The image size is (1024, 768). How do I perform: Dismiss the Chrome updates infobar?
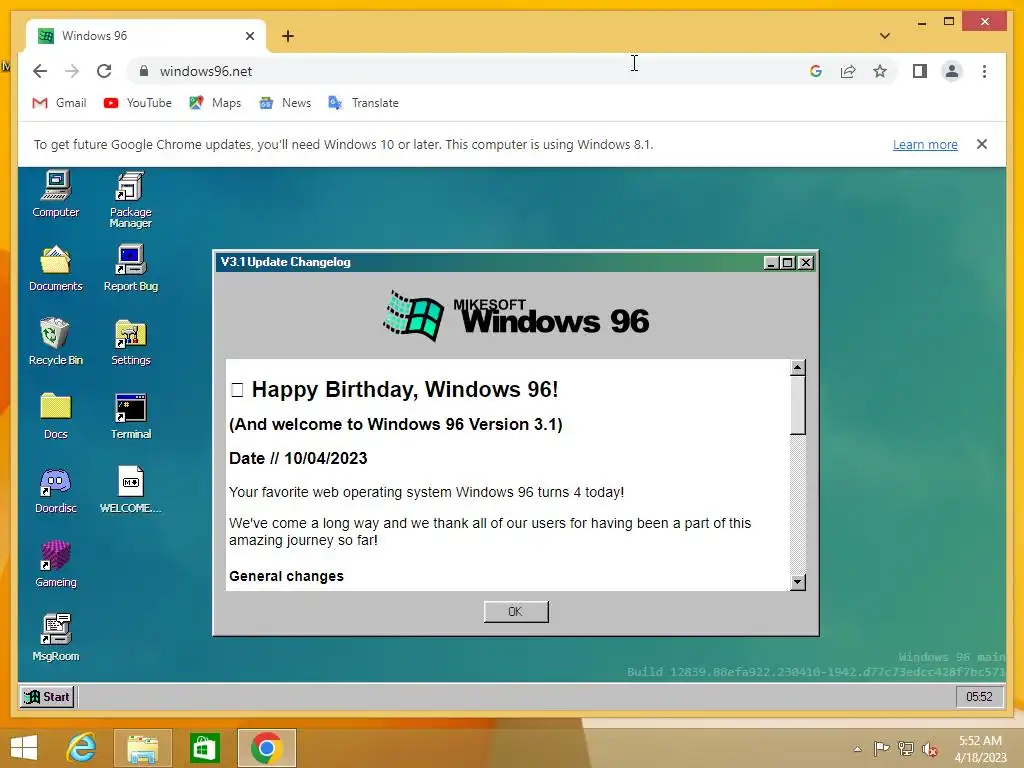pyautogui.click(x=982, y=144)
